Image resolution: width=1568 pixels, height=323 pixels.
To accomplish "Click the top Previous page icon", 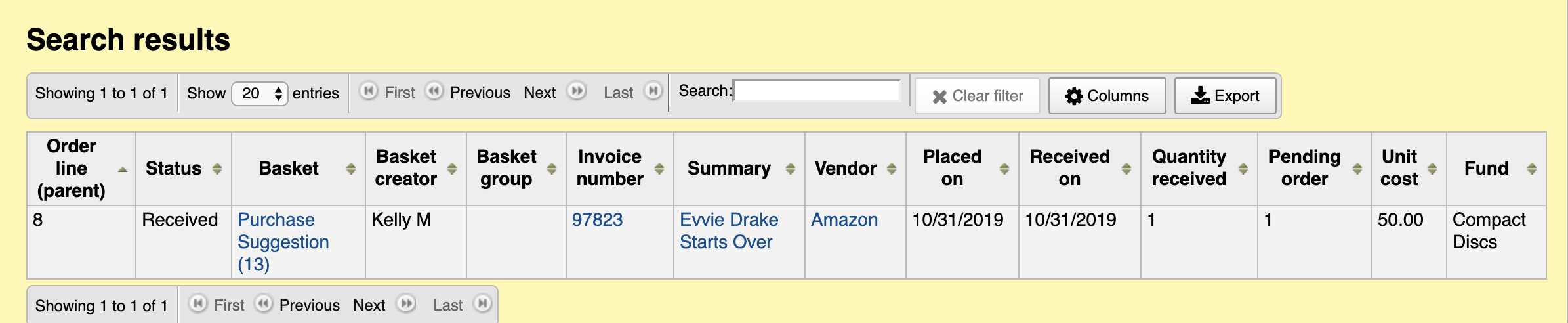I will pyautogui.click(x=434, y=91).
